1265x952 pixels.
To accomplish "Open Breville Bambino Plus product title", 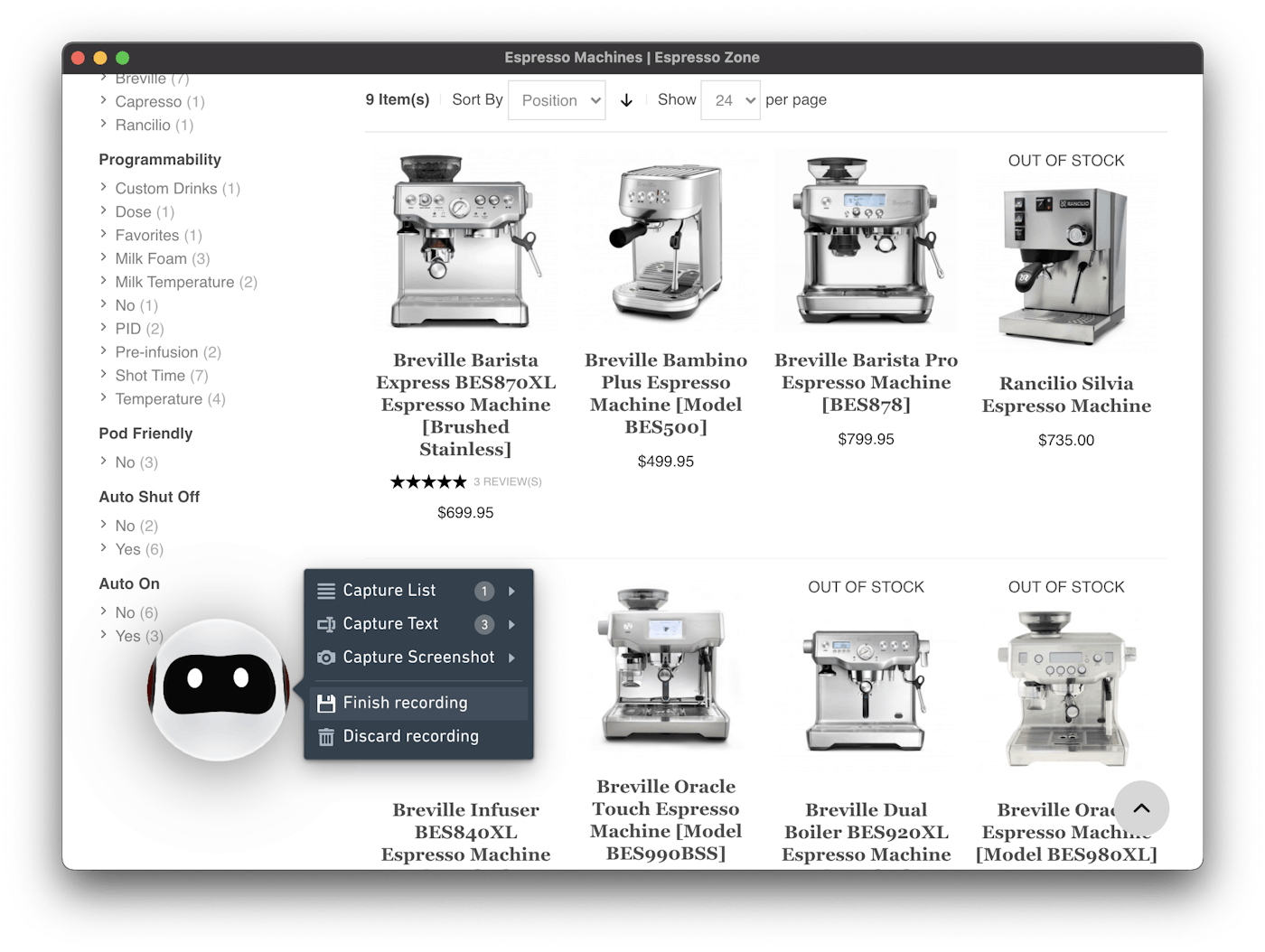I will point(666,394).
